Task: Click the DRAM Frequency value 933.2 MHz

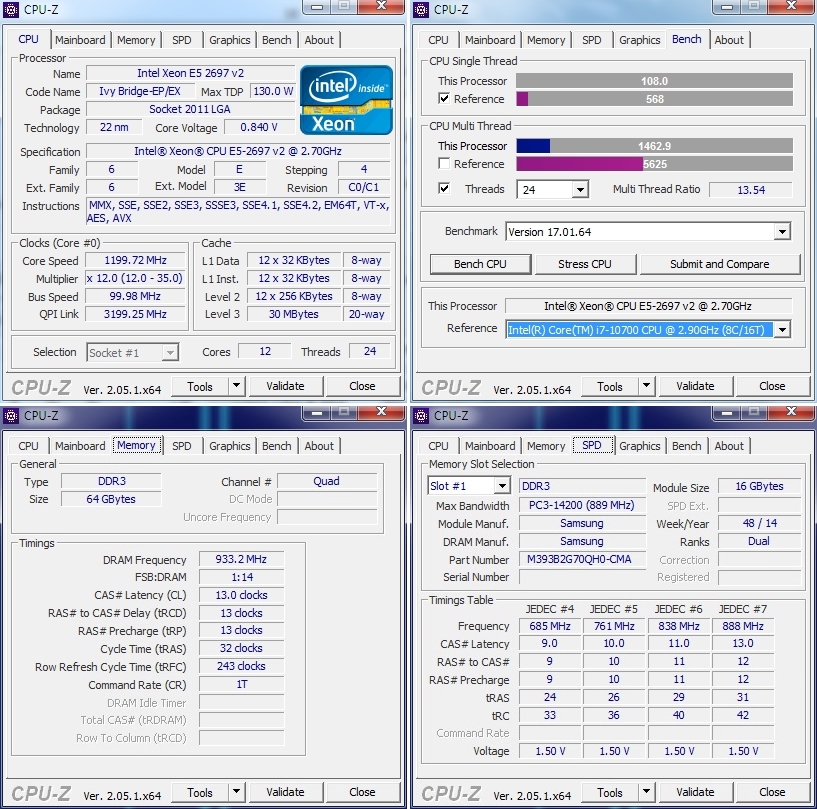Action: click(x=241, y=559)
